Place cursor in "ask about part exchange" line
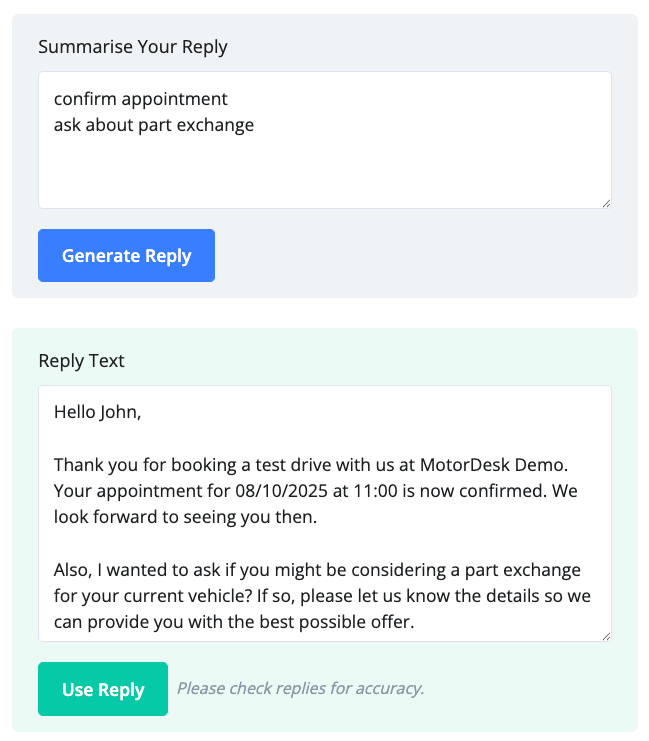 coord(154,125)
